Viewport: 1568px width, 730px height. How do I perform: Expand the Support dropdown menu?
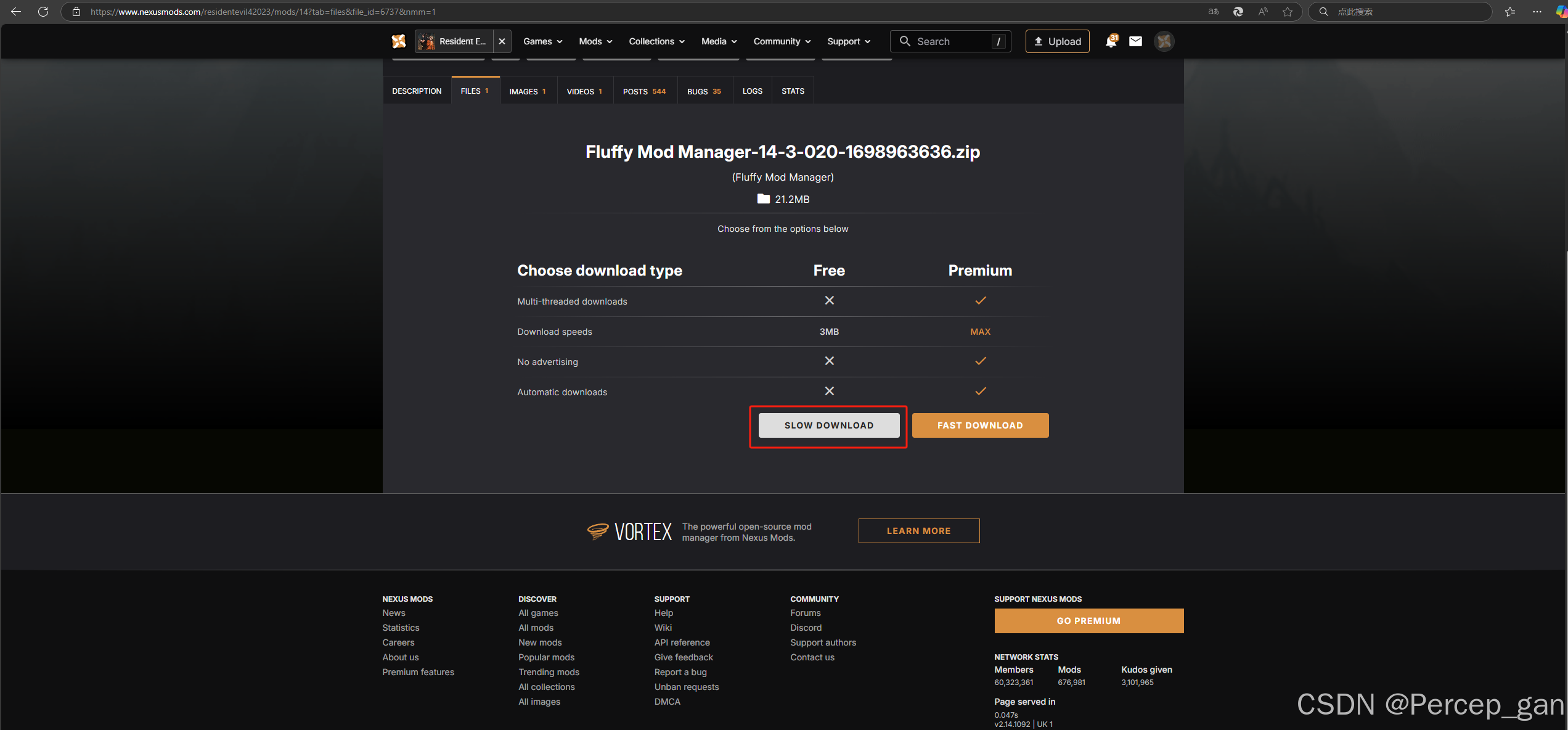(x=848, y=41)
